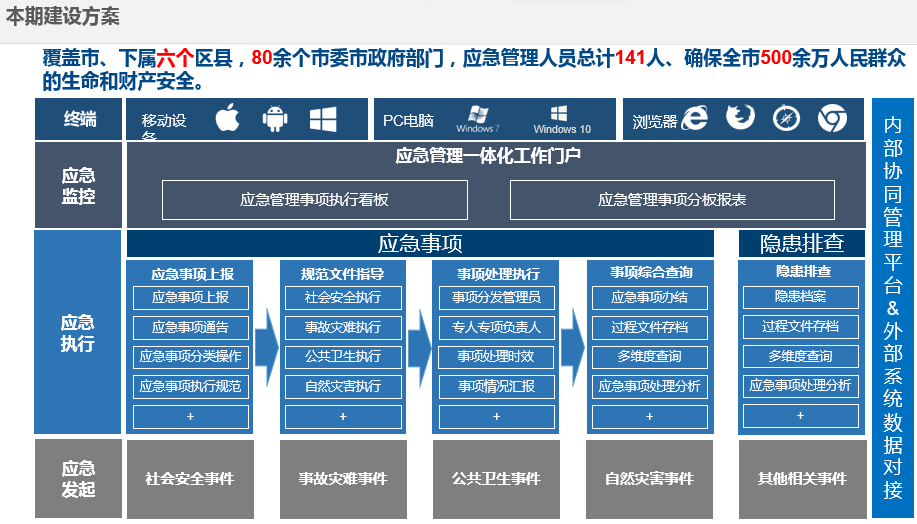This screenshot has width=917, height=524.
Task: Select the 公共卫生事件 block
Action: click(x=497, y=479)
